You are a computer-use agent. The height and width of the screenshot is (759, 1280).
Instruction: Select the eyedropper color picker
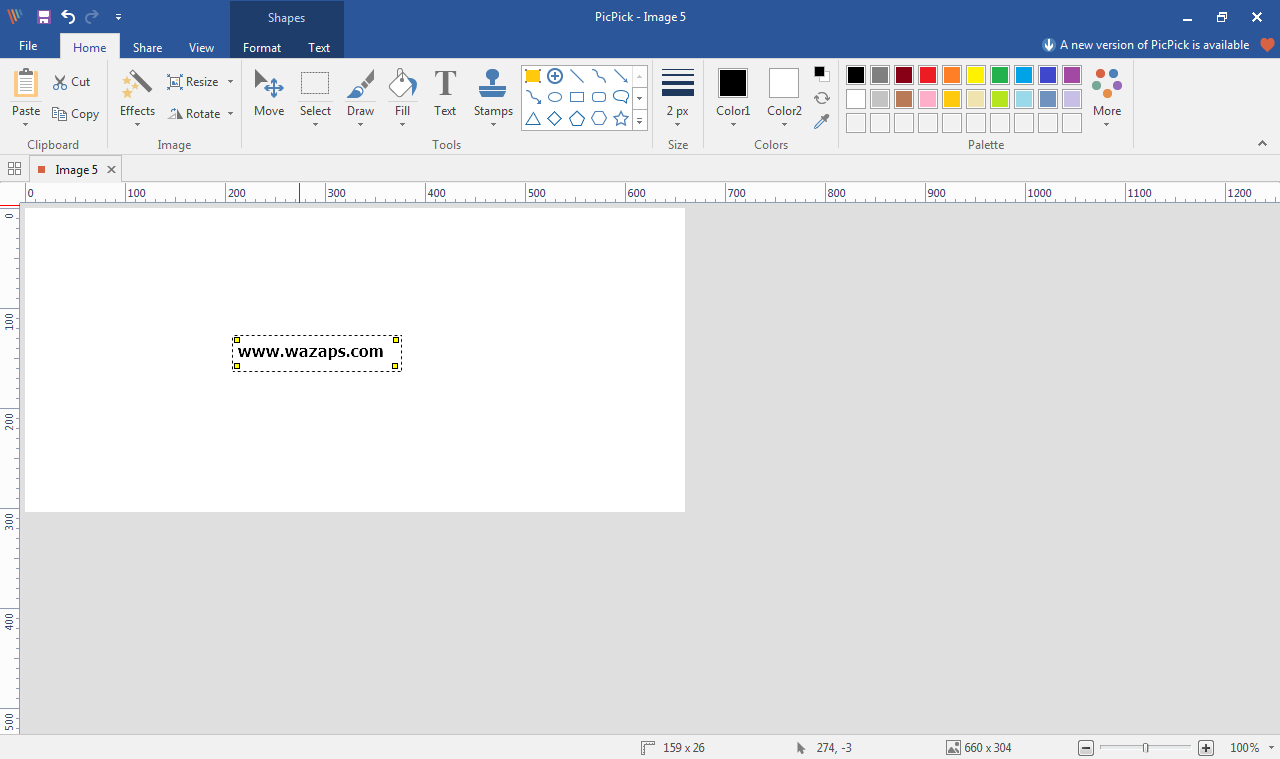pyautogui.click(x=821, y=121)
